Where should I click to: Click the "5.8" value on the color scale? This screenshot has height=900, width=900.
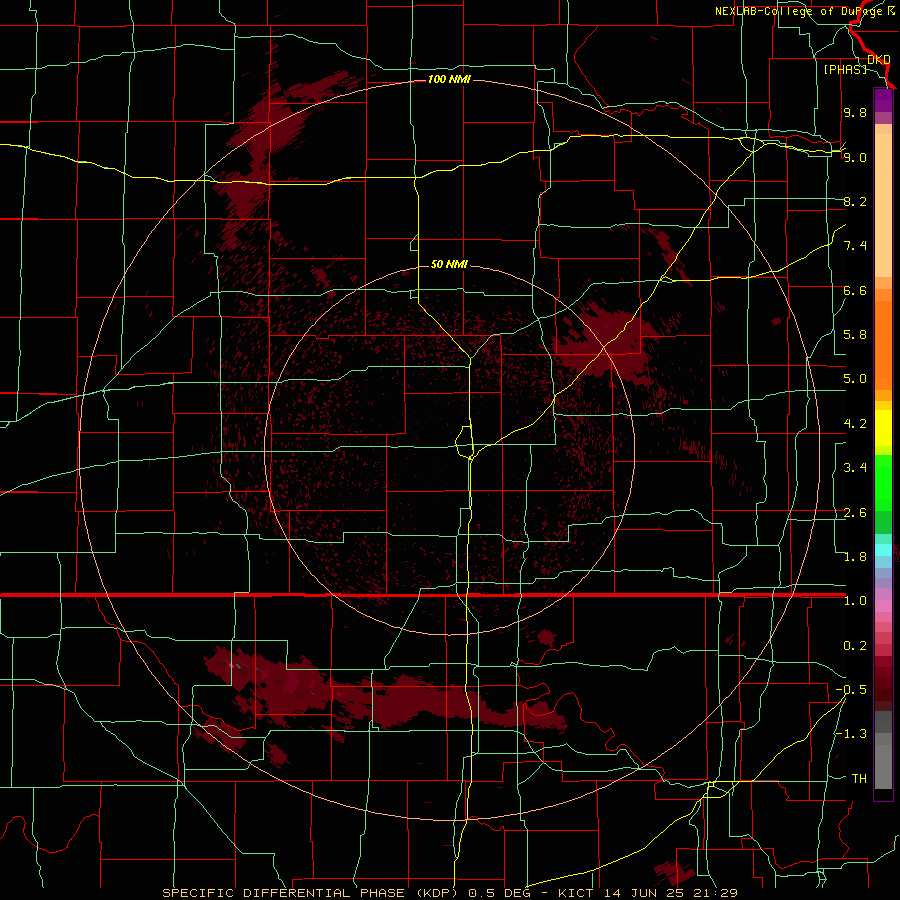pos(855,335)
